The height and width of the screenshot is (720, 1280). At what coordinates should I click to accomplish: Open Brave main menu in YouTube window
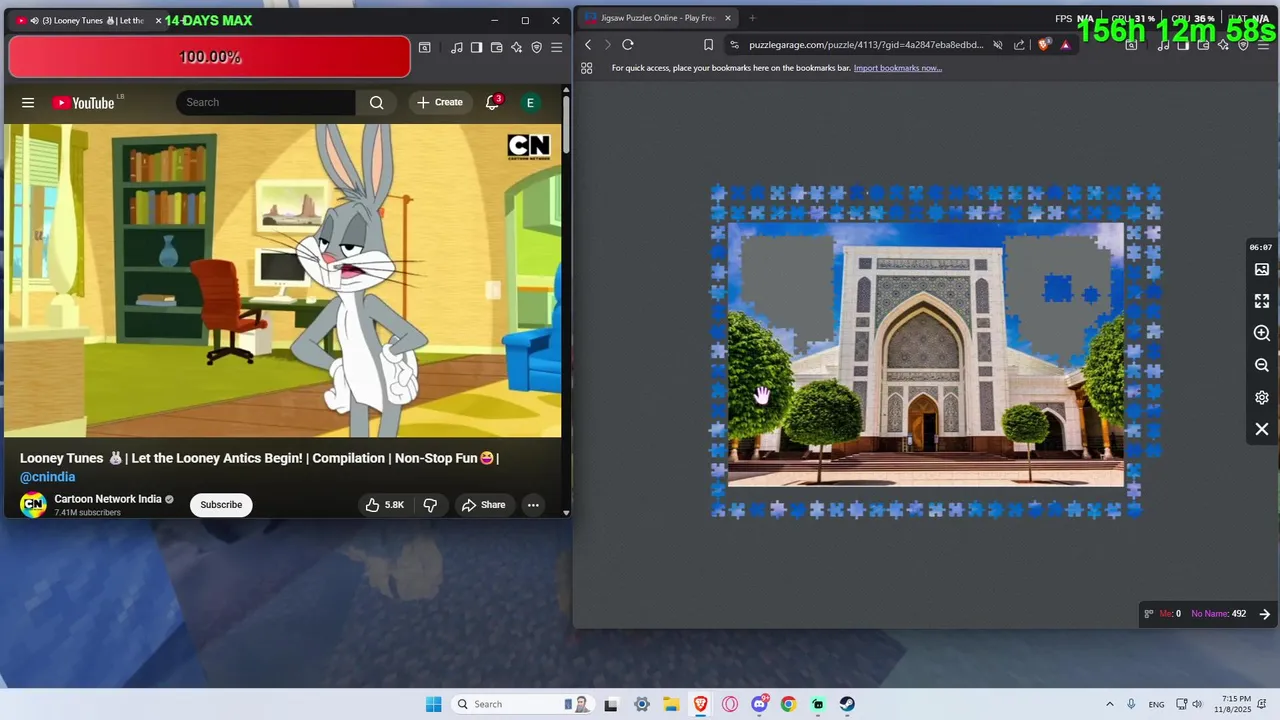(557, 47)
